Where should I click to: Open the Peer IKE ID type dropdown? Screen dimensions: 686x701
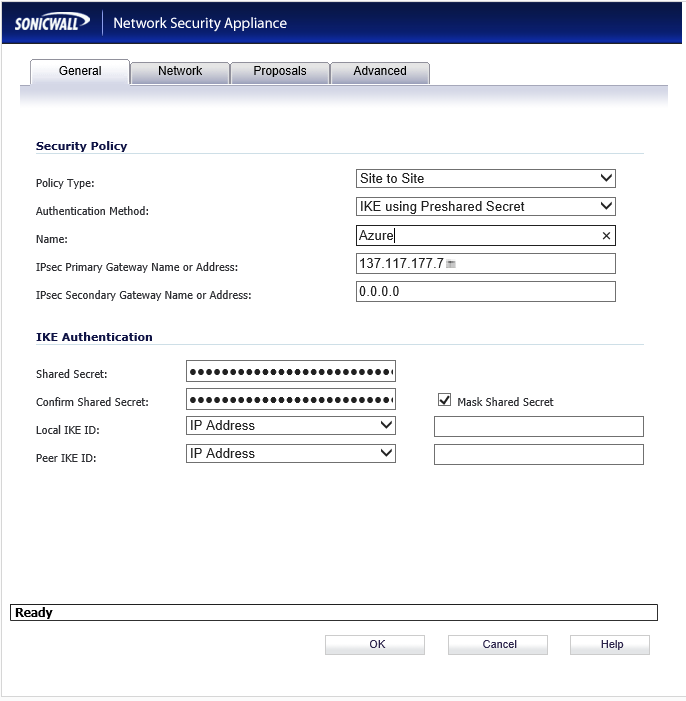[290, 454]
